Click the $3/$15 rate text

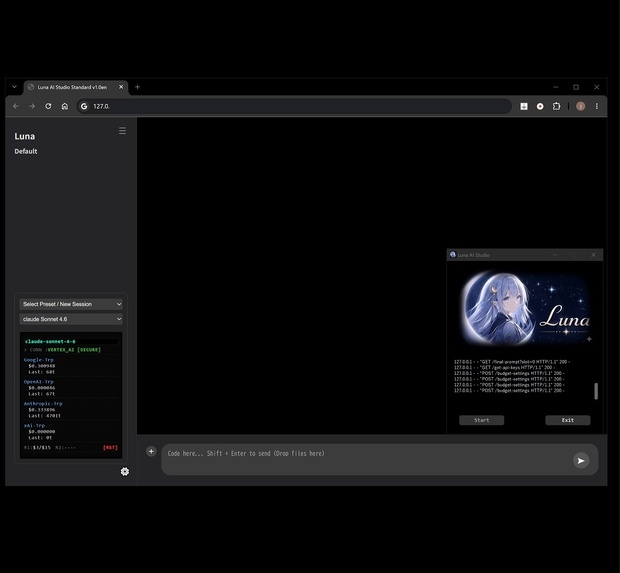[42, 447]
